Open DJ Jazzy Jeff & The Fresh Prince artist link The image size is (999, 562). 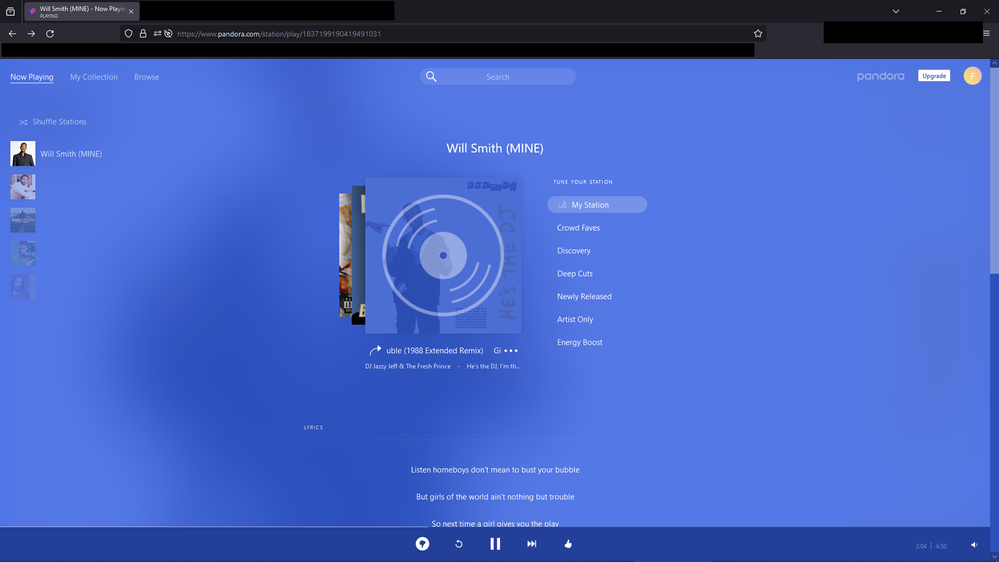point(408,366)
